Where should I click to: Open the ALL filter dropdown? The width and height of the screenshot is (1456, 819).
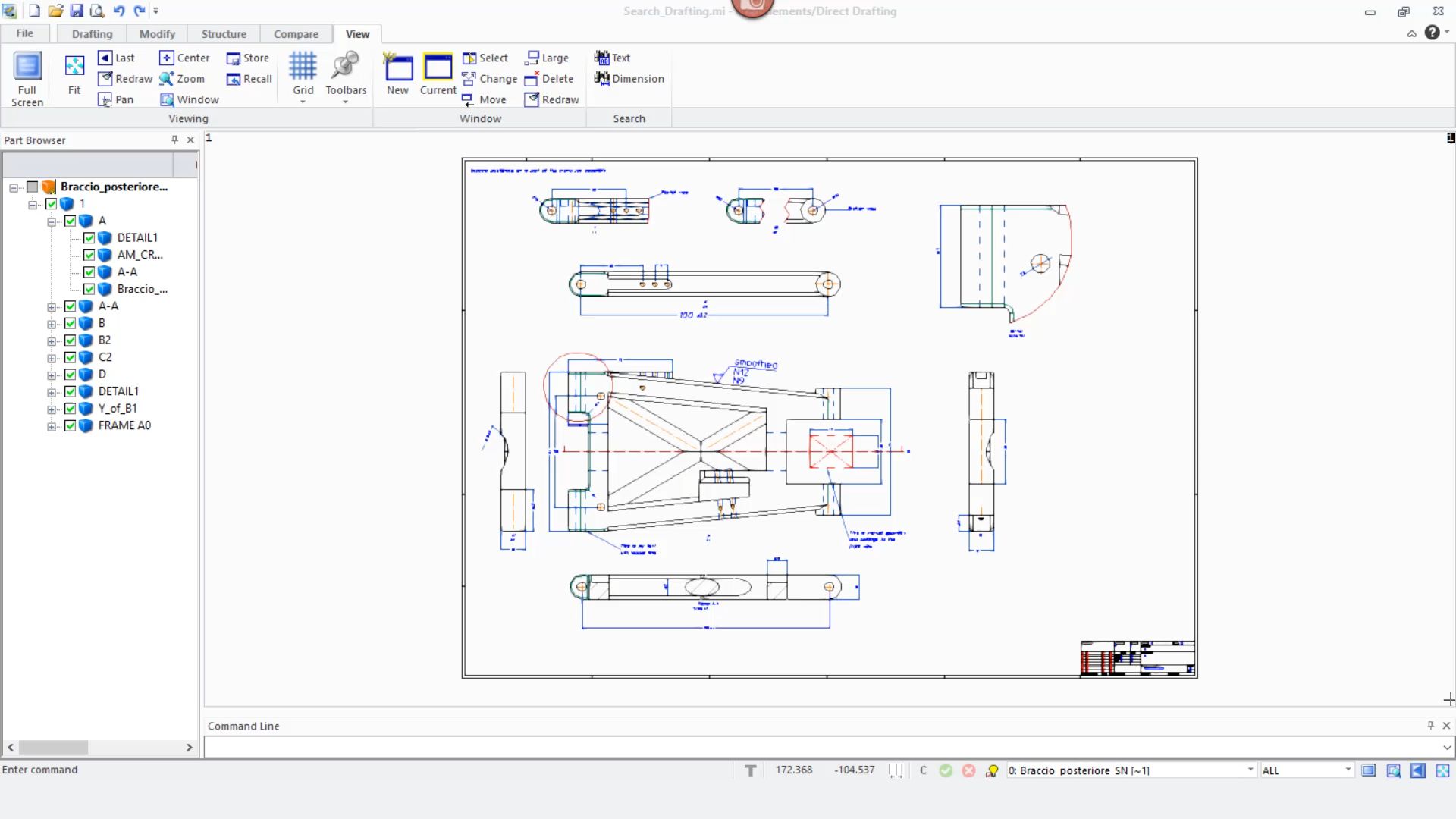click(x=1348, y=770)
